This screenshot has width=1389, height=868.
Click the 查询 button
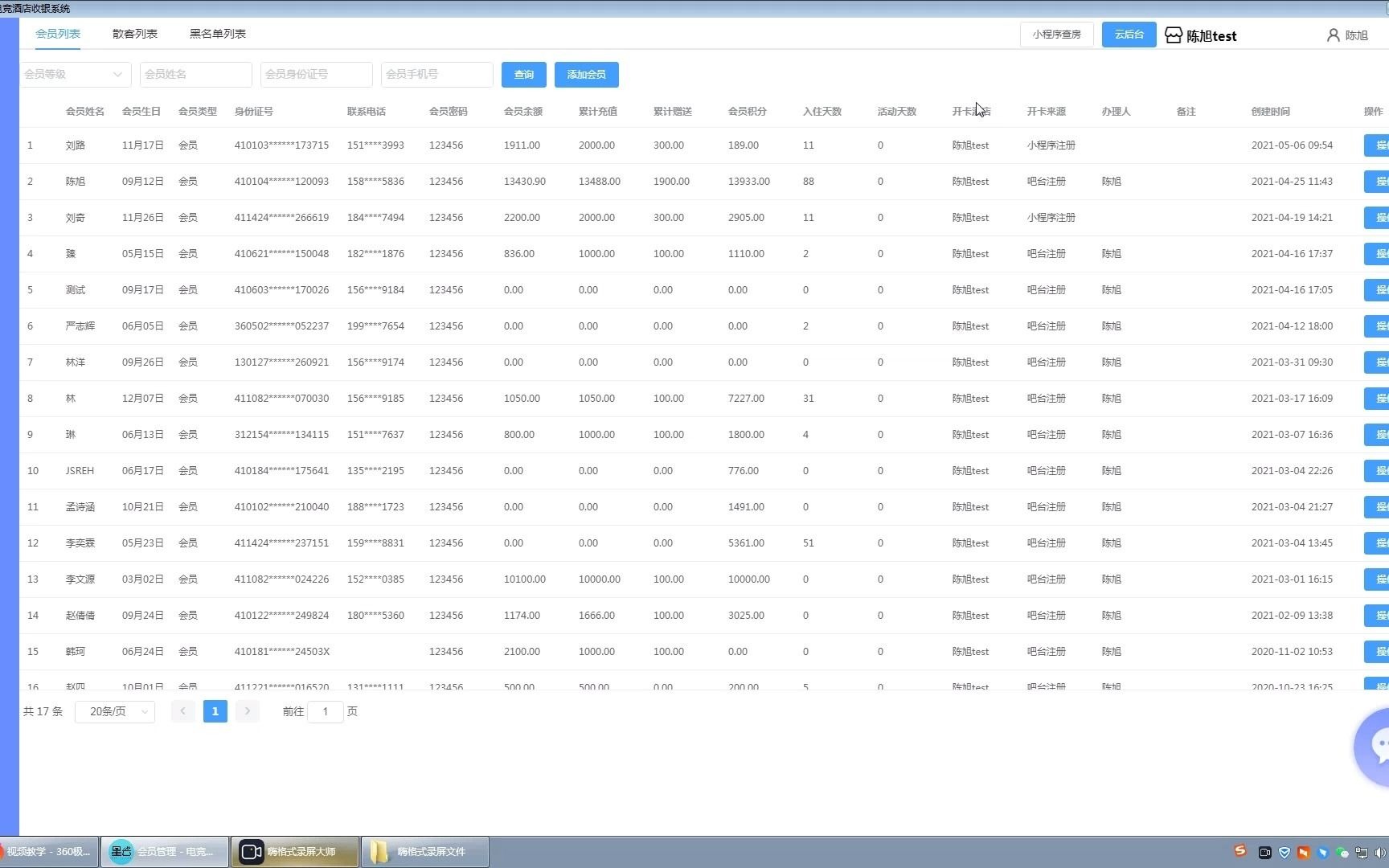524,75
